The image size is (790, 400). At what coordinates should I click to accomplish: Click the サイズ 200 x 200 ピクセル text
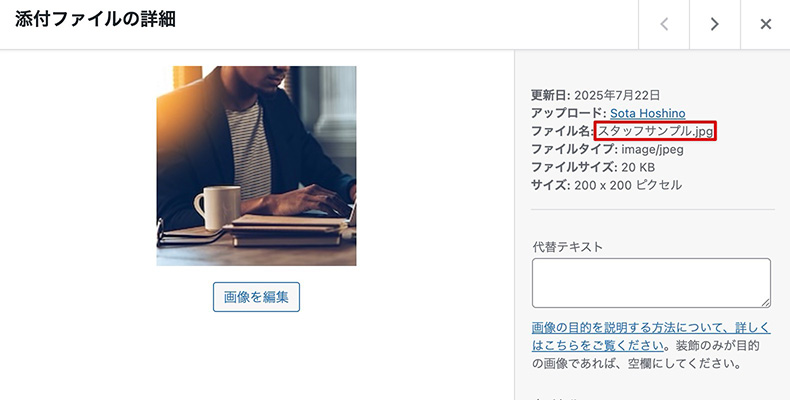(606, 185)
